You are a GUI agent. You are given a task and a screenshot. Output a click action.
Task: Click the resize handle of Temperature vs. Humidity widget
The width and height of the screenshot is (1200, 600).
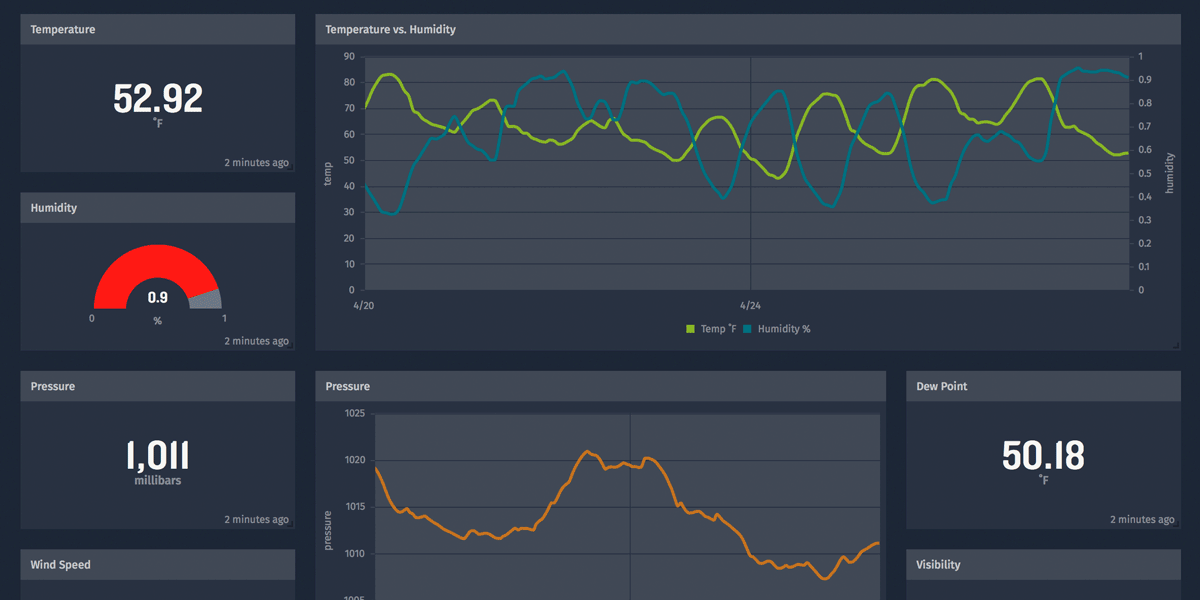1175,345
